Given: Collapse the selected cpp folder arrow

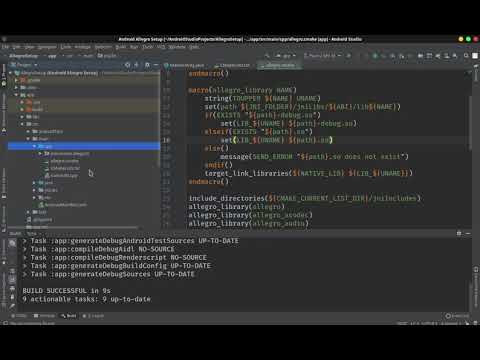Looking at the screenshot, I should (x=34, y=146).
